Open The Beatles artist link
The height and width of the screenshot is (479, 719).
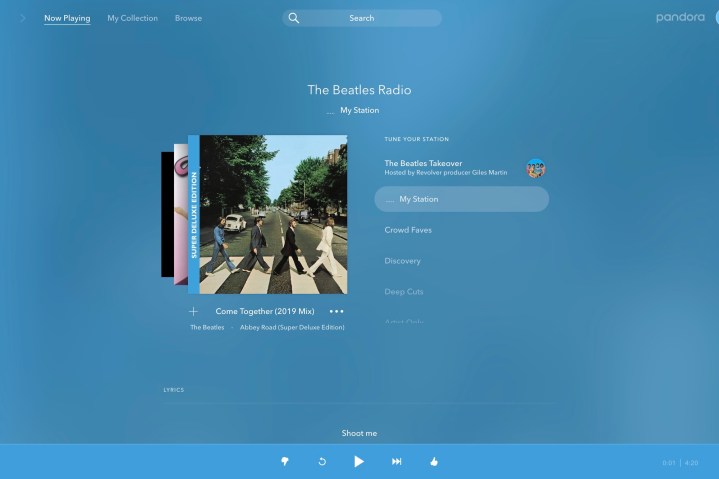[x=207, y=327]
